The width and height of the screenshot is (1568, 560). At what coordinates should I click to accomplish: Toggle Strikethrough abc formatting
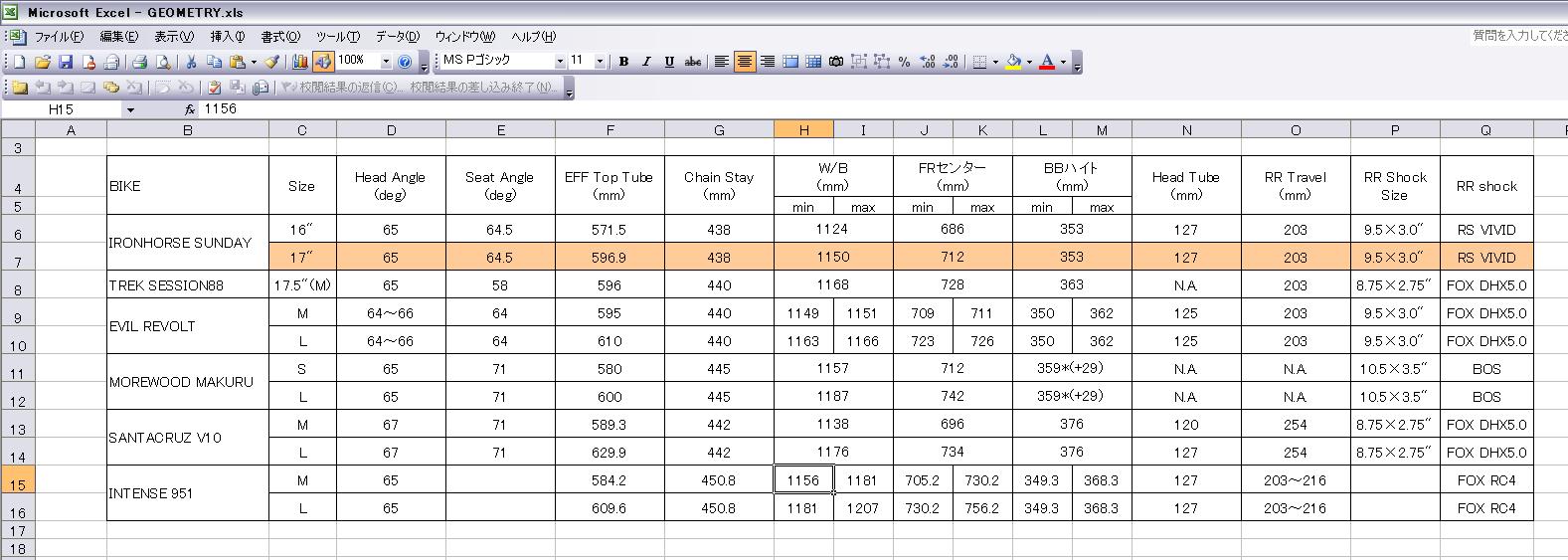point(693,62)
